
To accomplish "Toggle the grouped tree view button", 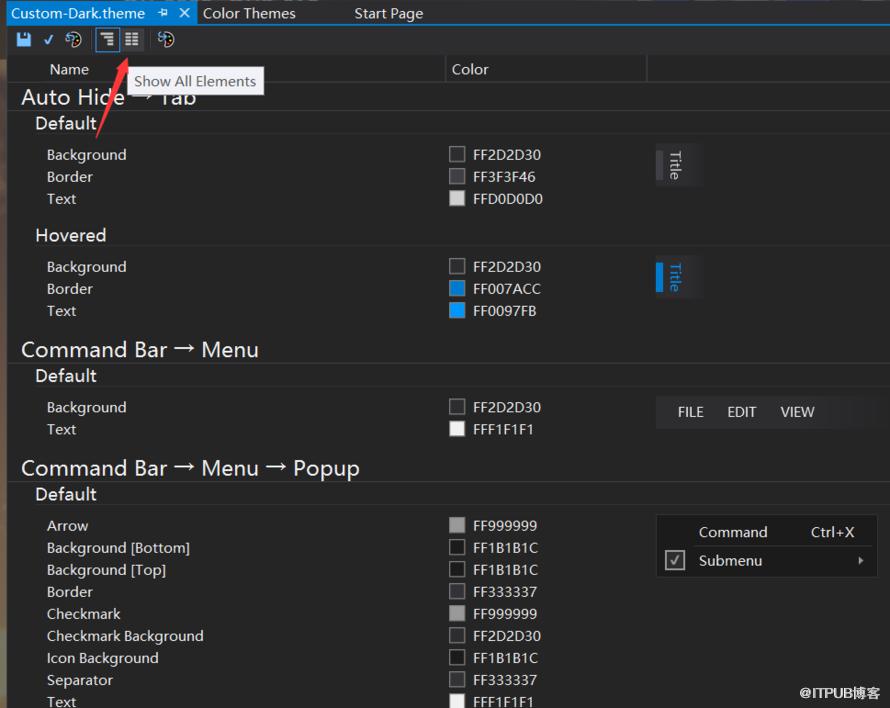I will tap(107, 39).
